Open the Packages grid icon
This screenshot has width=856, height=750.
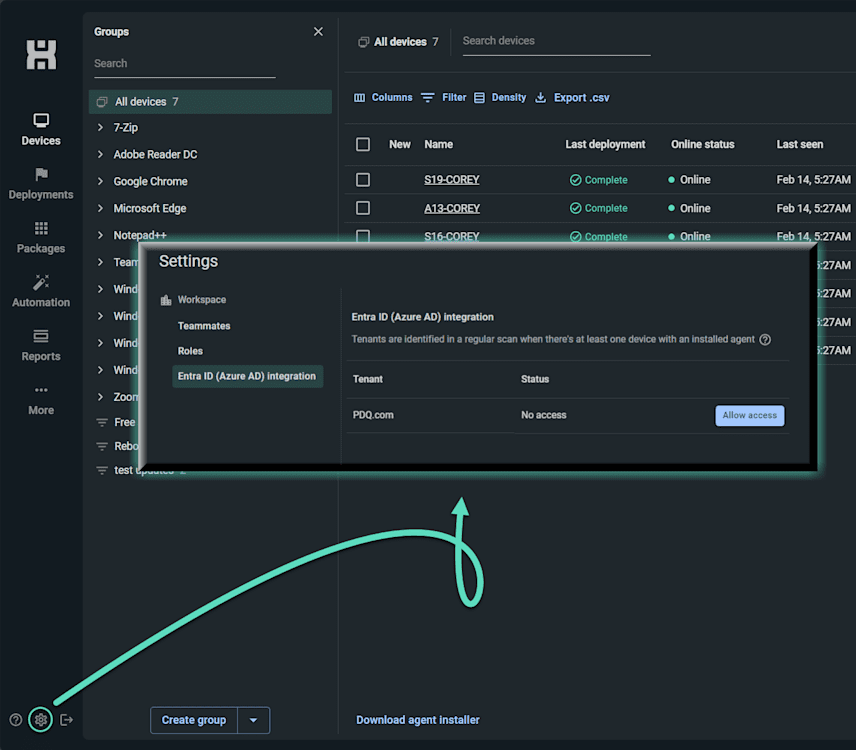pos(41,228)
